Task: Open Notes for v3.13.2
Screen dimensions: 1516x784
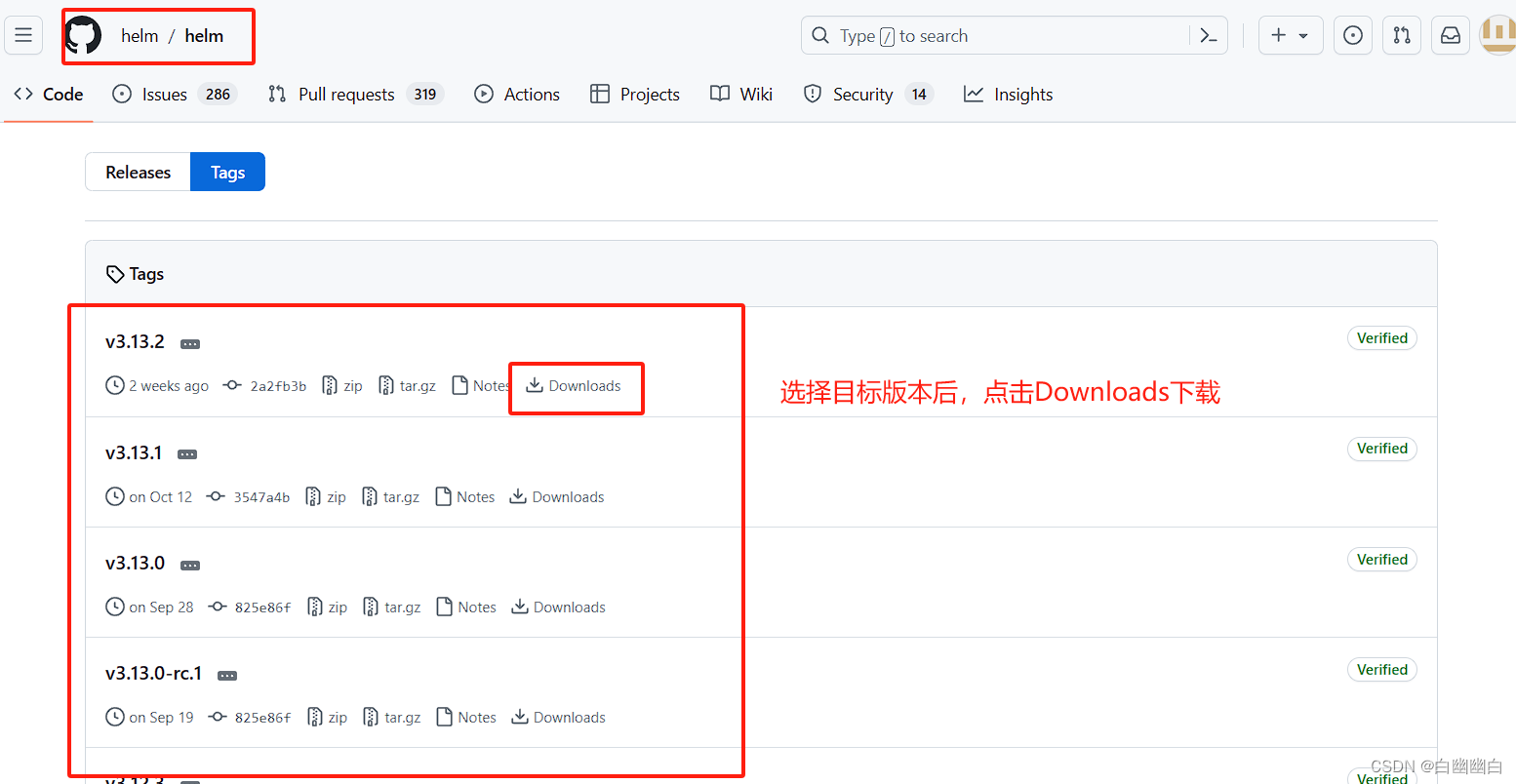Action: click(481, 386)
